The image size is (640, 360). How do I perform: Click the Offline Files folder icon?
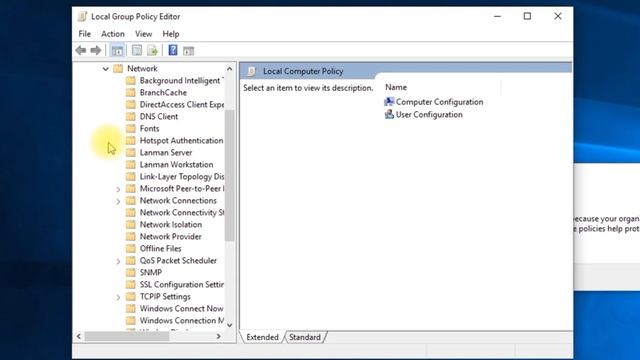(x=131, y=248)
